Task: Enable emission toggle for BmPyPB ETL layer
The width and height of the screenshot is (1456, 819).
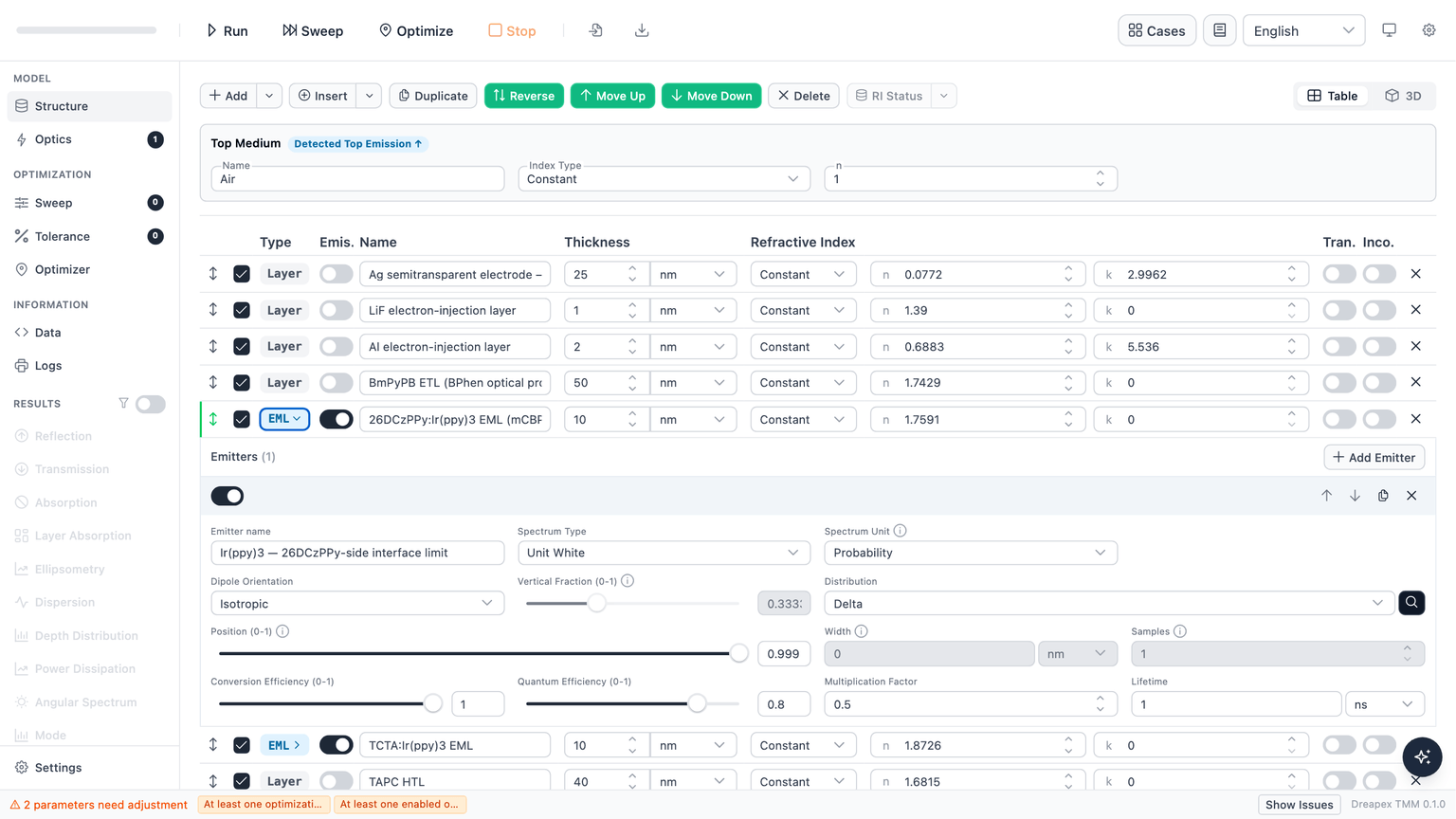Action: (336, 383)
